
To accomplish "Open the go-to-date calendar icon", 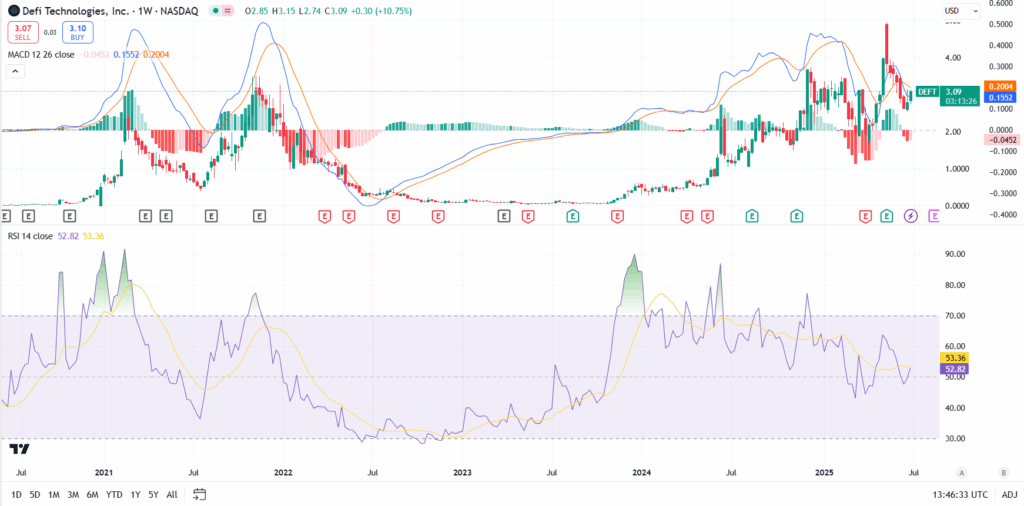I will [200, 494].
